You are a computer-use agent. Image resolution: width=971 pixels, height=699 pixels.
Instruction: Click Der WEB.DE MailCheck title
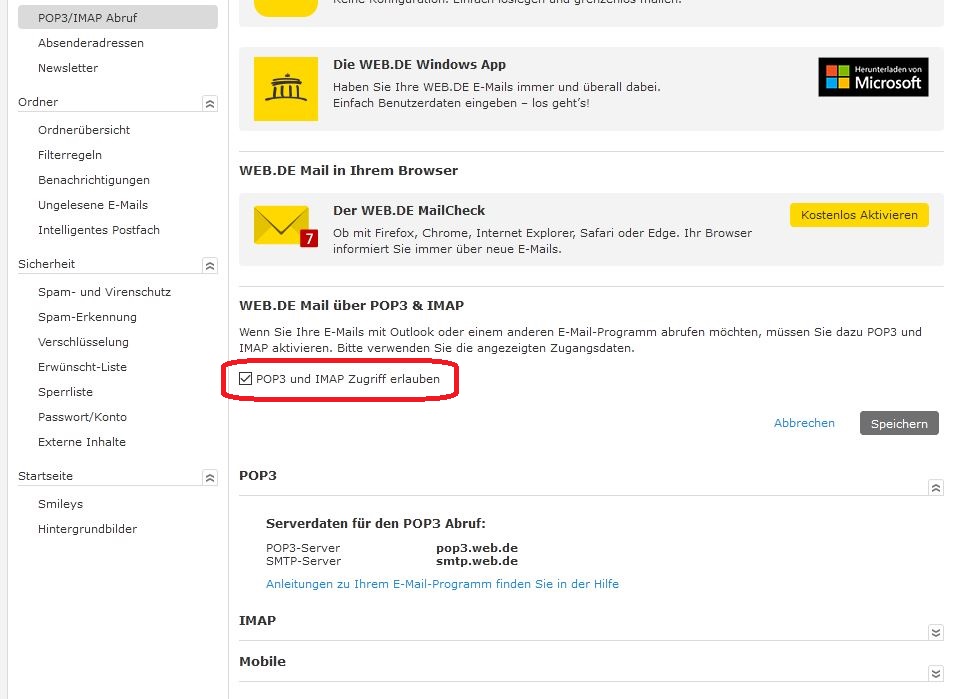[409, 211]
